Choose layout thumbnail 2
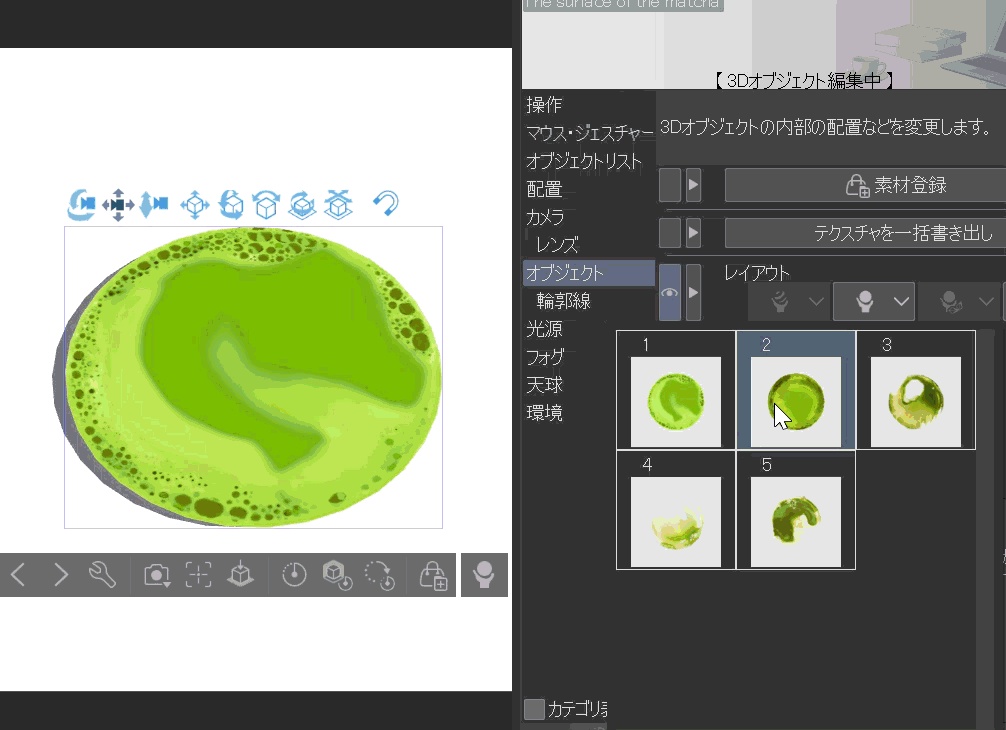This screenshot has height=730, width=1006. (796, 390)
